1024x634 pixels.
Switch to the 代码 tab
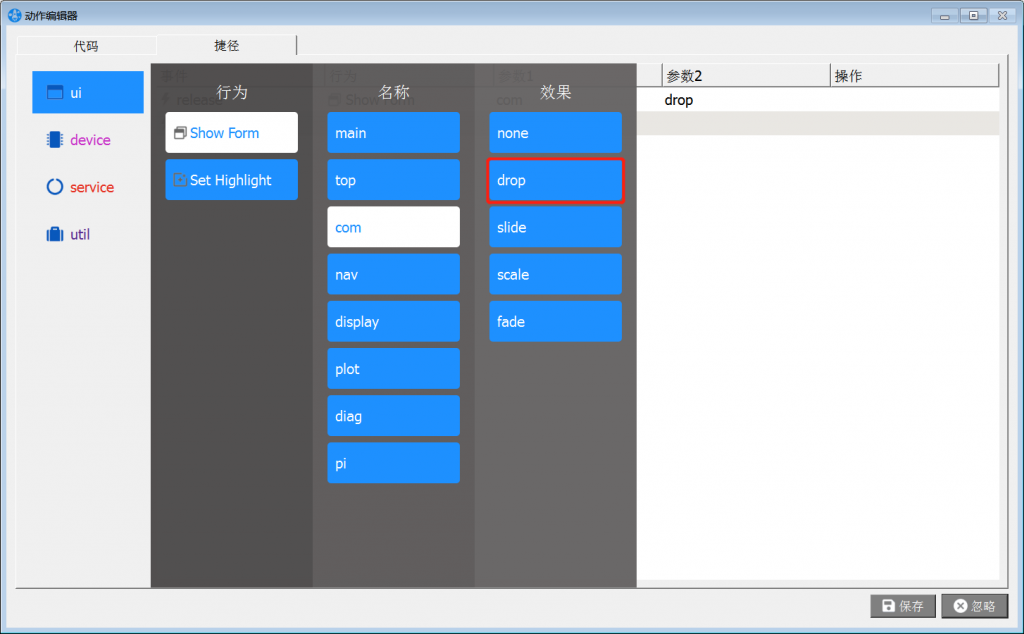(x=86, y=46)
